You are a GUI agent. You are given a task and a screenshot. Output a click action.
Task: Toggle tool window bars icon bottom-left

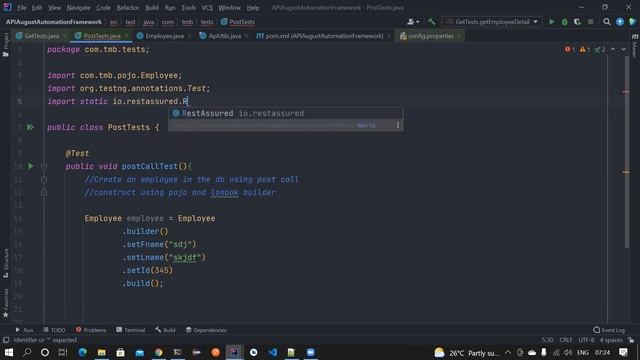pos(6,340)
